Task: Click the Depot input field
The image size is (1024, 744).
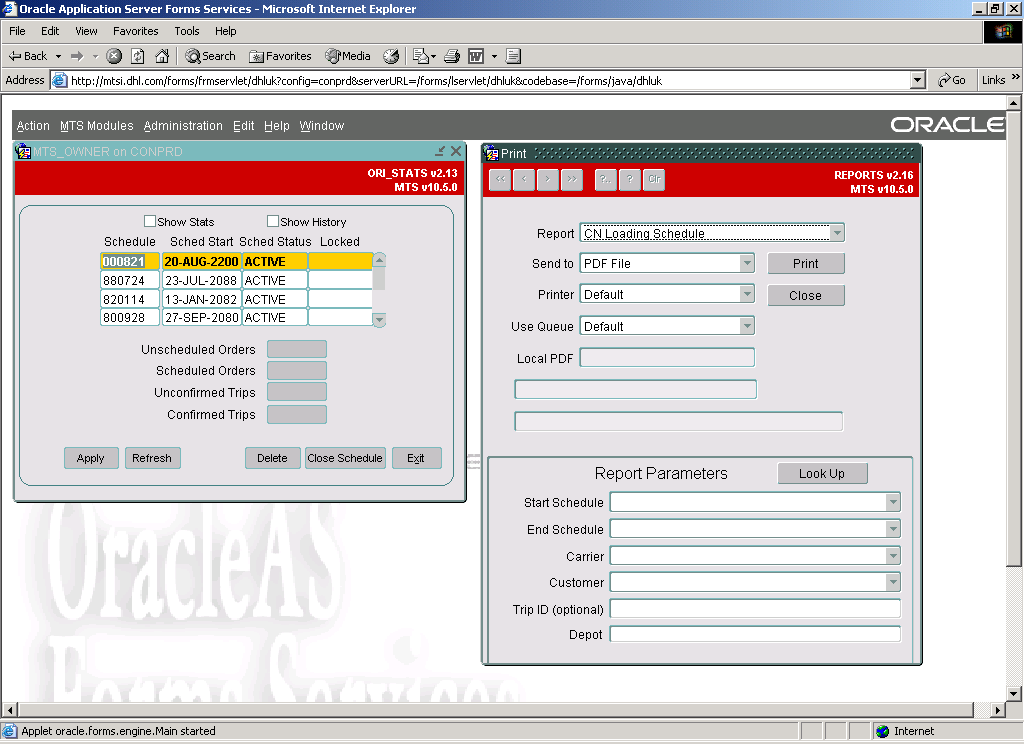Action: [755, 634]
